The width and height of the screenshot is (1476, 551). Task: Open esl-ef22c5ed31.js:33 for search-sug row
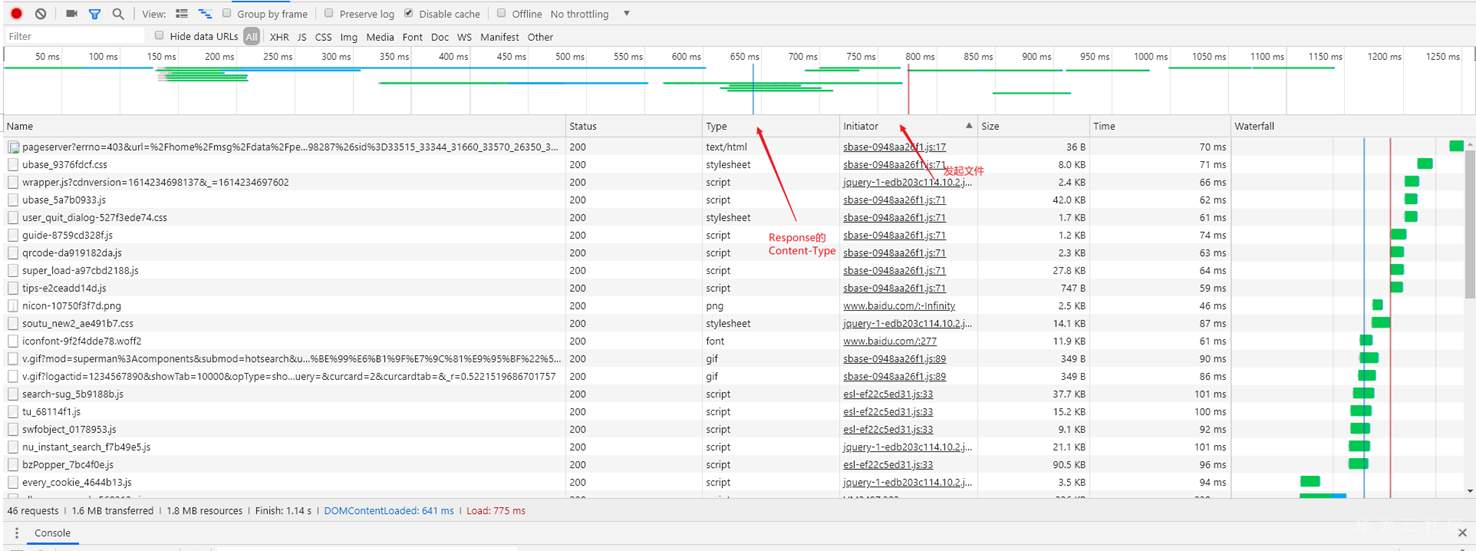tap(888, 394)
